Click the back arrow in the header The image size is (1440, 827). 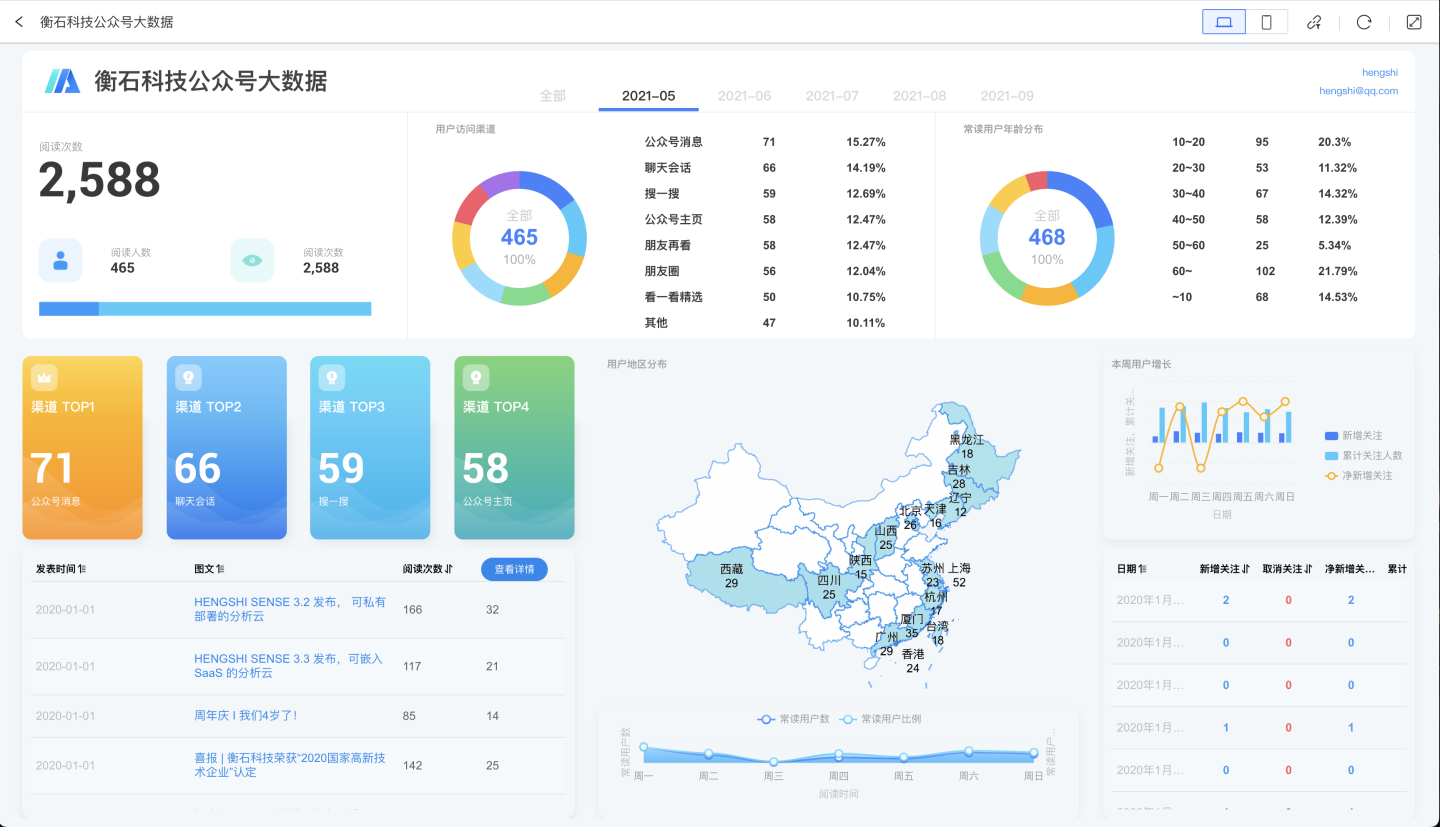(19, 22)
